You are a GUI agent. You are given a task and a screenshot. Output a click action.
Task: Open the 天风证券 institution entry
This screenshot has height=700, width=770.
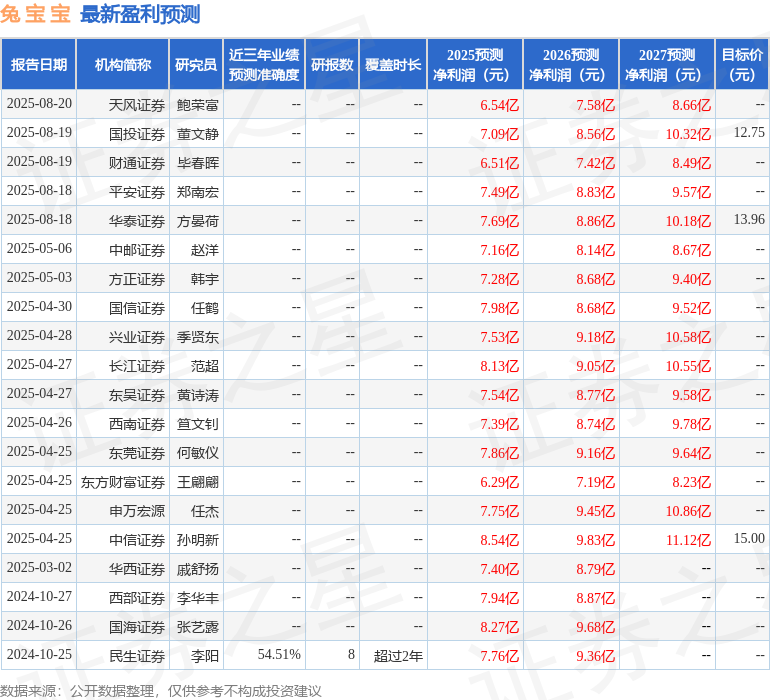(137, 104)
